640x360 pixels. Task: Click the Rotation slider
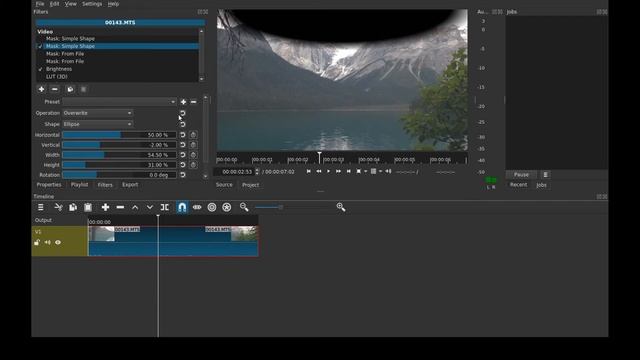pyautogui.click(x=119, y=175)
